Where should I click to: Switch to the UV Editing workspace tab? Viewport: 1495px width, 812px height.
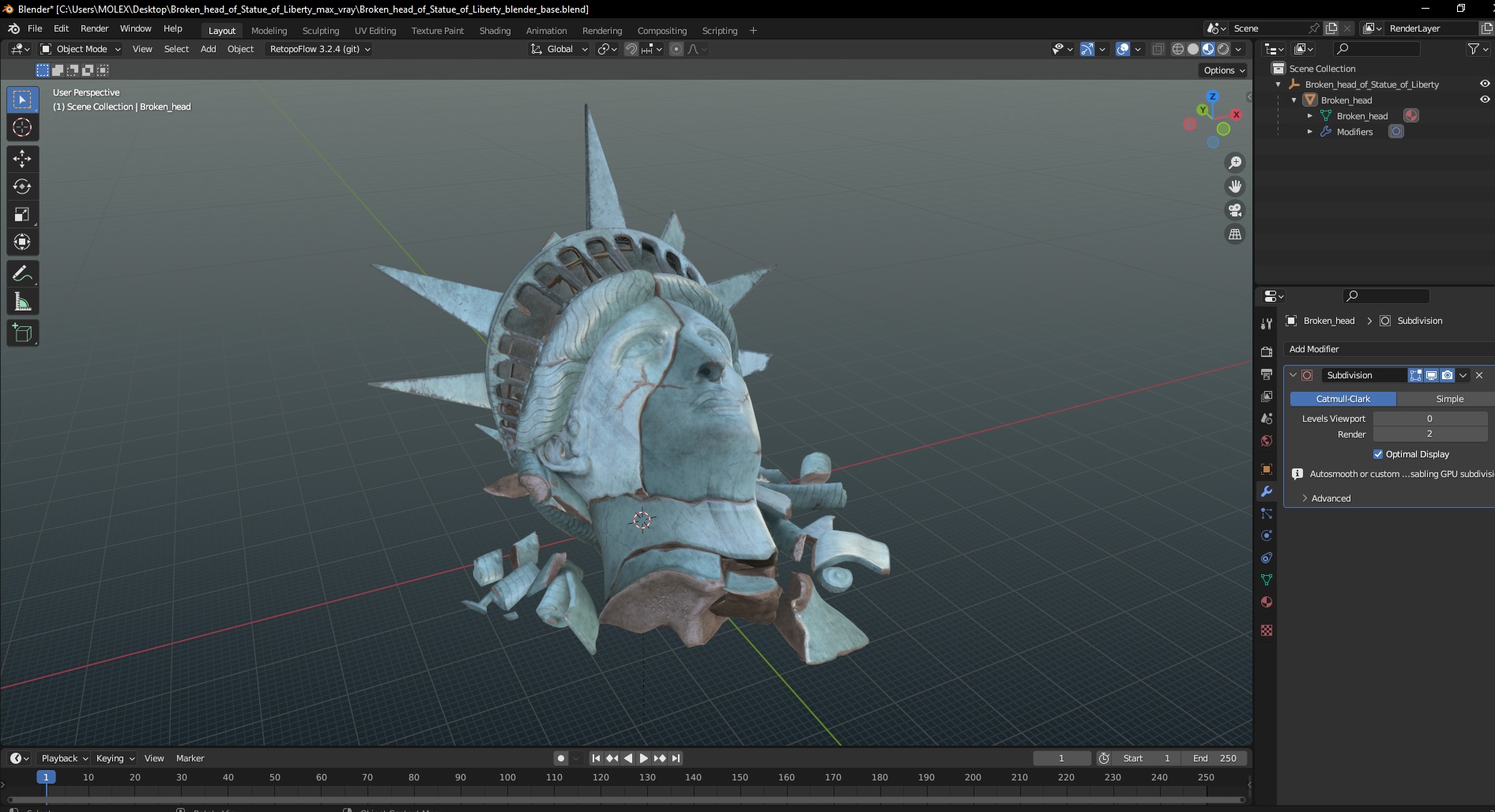point(375,31)
